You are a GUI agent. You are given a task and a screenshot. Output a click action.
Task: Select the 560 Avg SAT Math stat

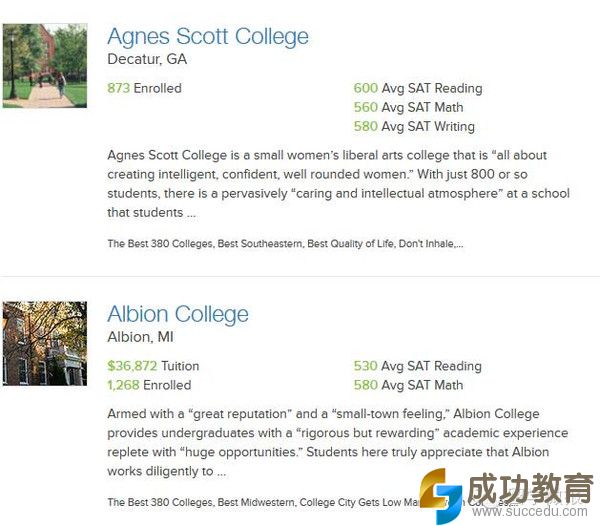pyautogui.click(x=408, y=107)
